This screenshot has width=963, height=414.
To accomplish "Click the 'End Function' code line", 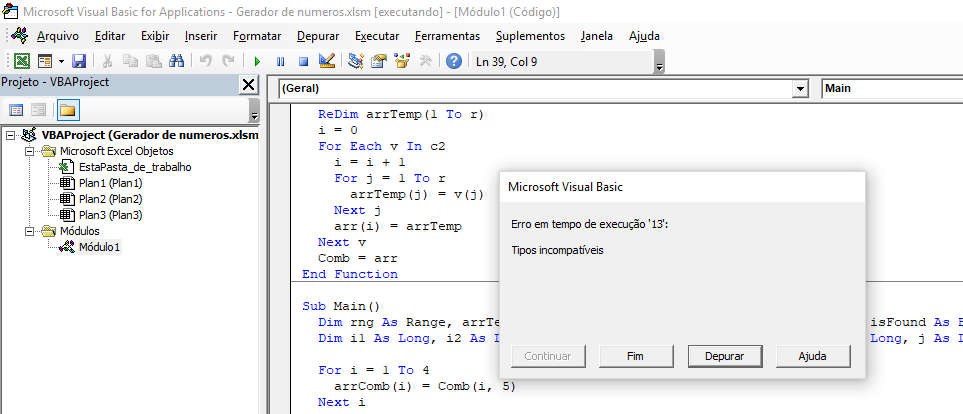I will pos(349,274).
